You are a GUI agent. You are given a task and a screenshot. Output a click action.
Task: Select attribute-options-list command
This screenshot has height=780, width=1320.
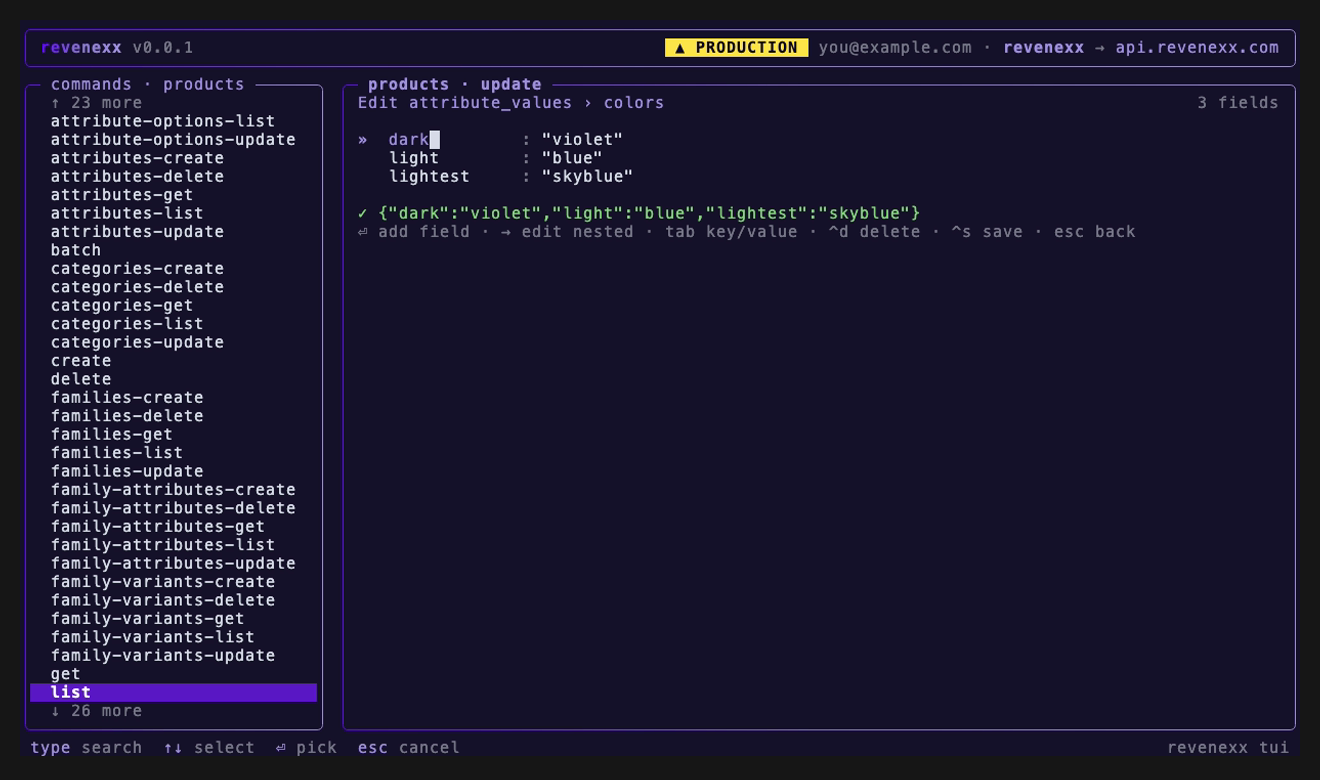click(x=163, y=121)
